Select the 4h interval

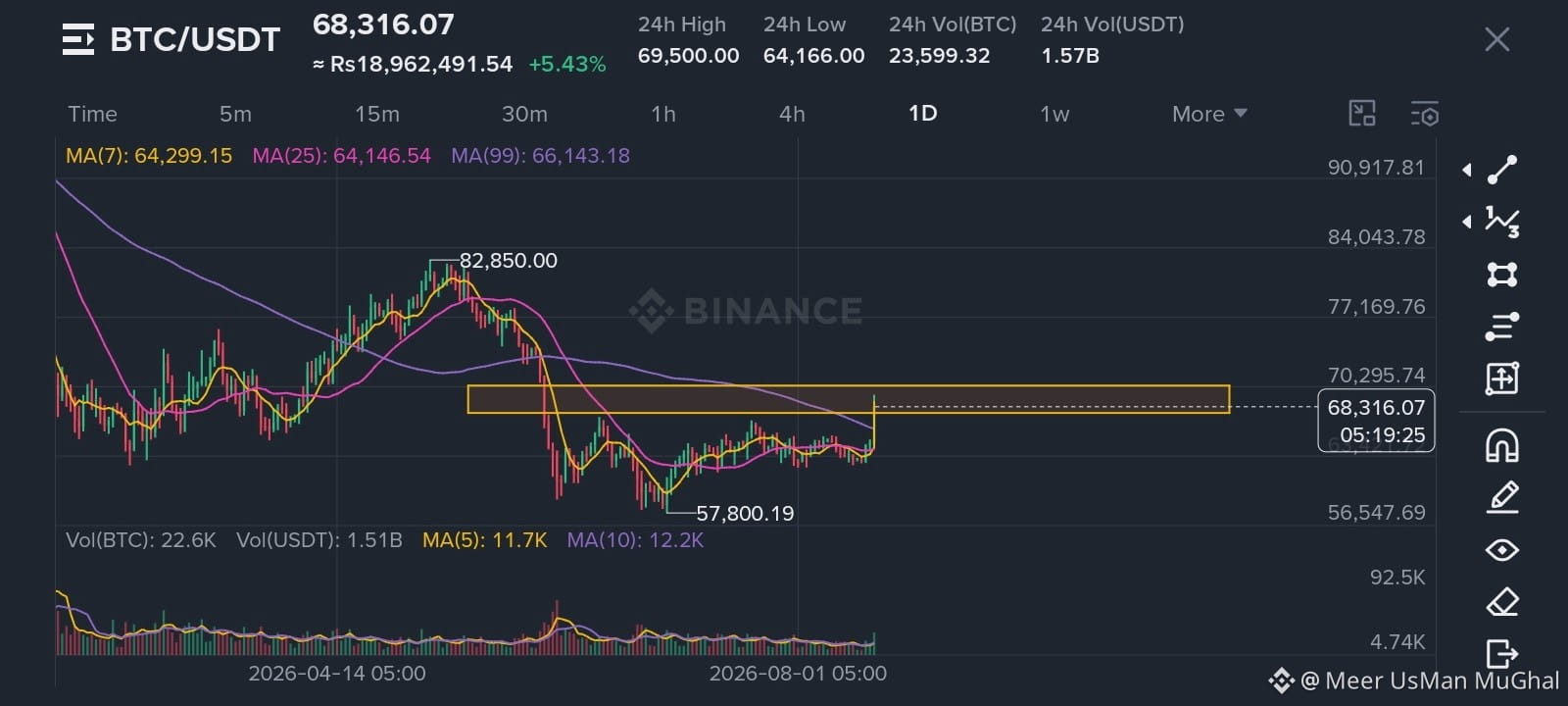[x=792, y=114]
